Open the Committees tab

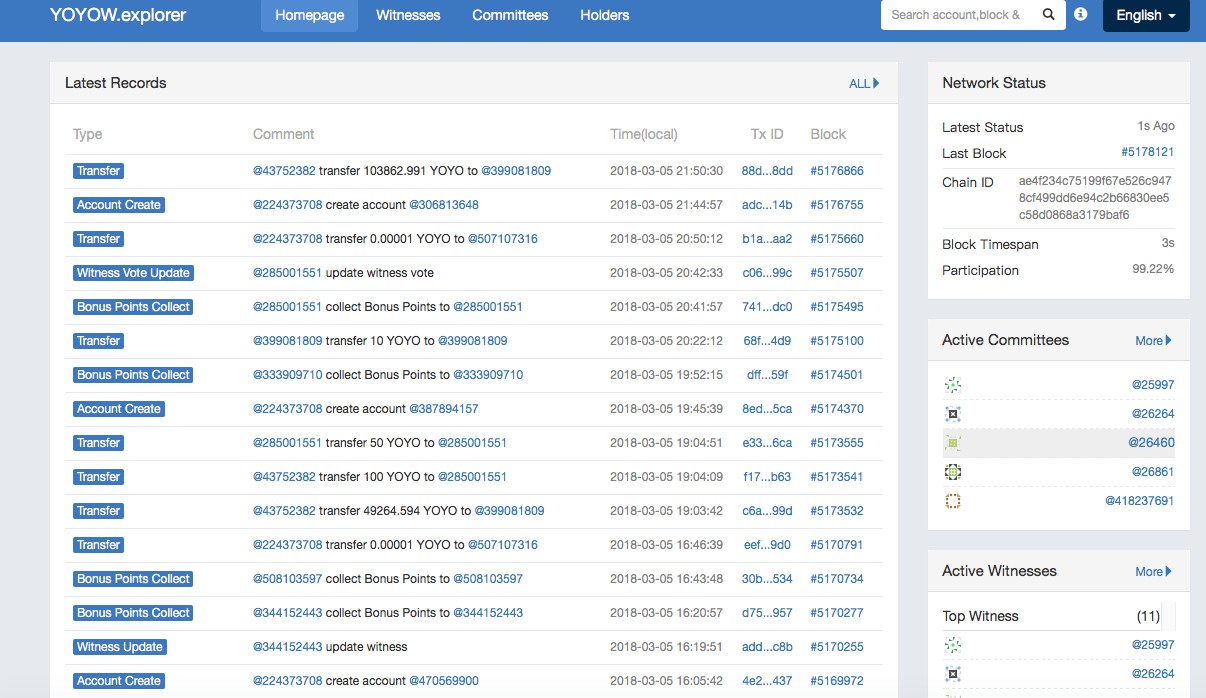coord(510,16)
